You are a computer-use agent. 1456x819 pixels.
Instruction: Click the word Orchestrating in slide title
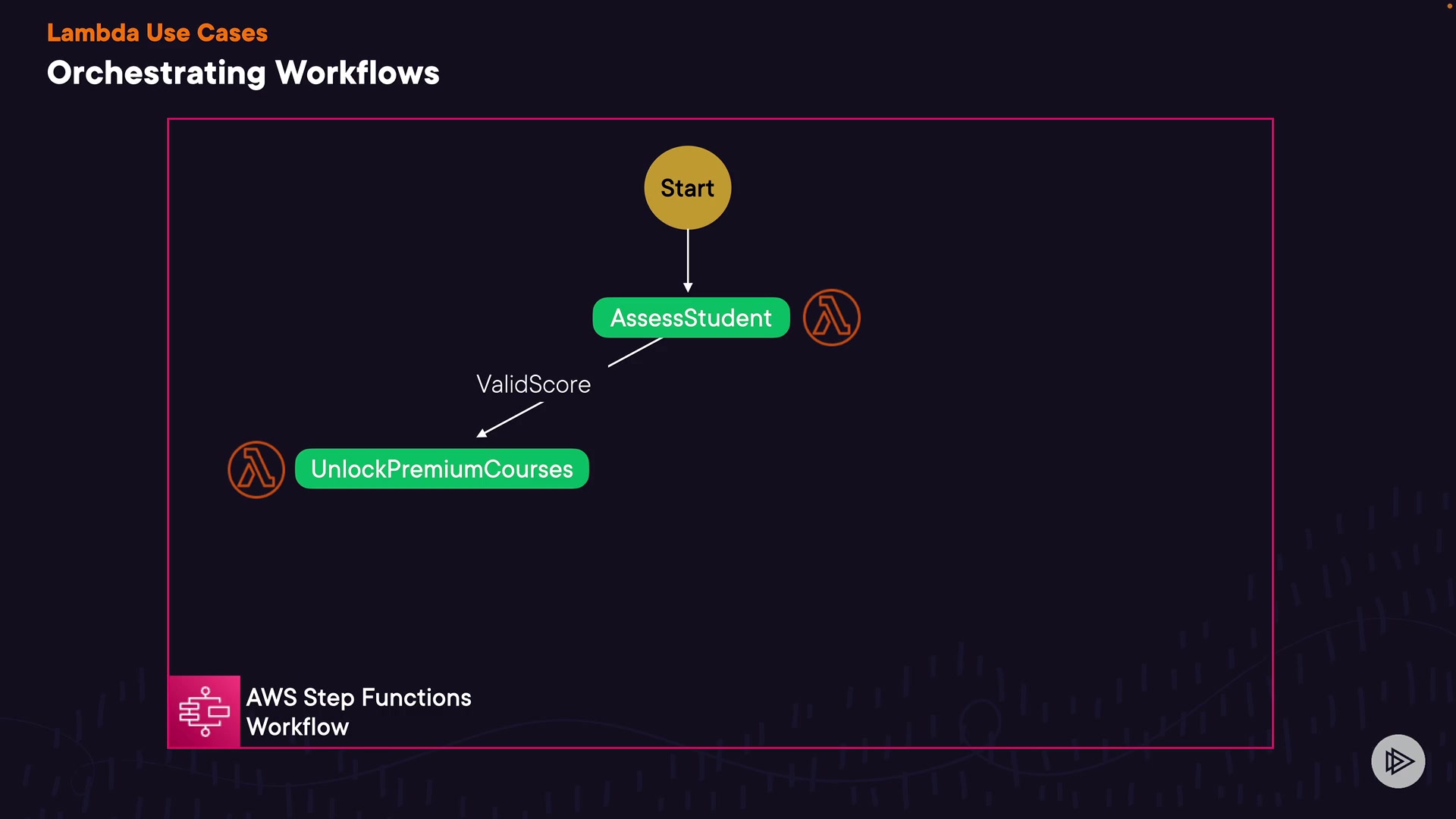click(156, 74)
